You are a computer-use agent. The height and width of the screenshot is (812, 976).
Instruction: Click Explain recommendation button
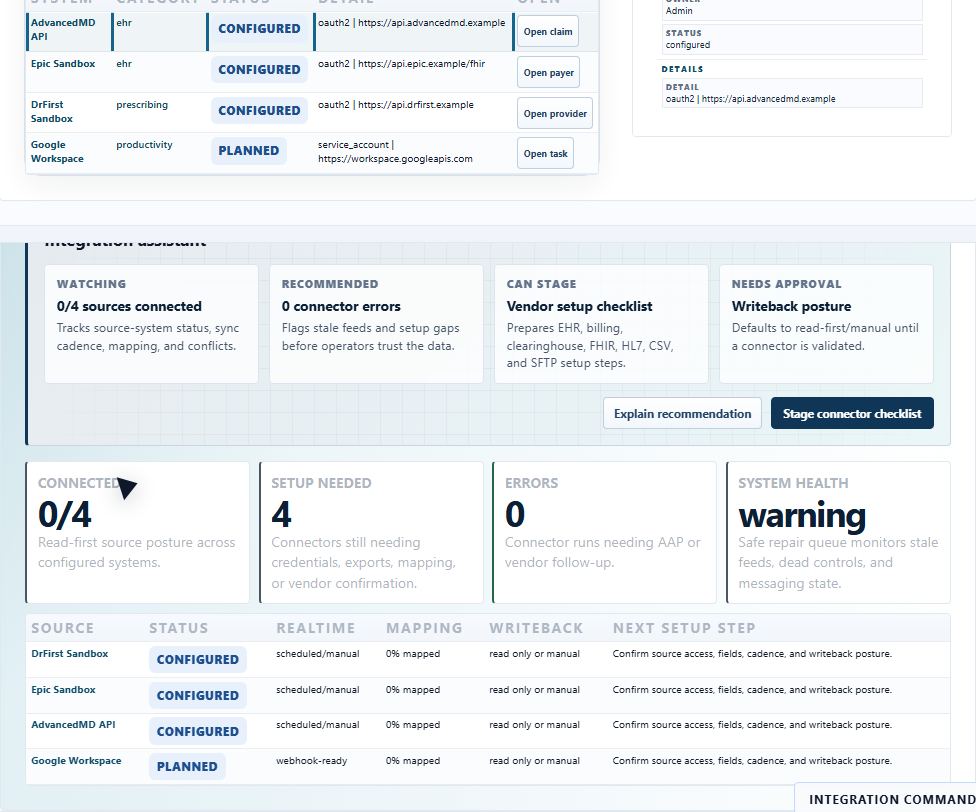coord(682,414)
